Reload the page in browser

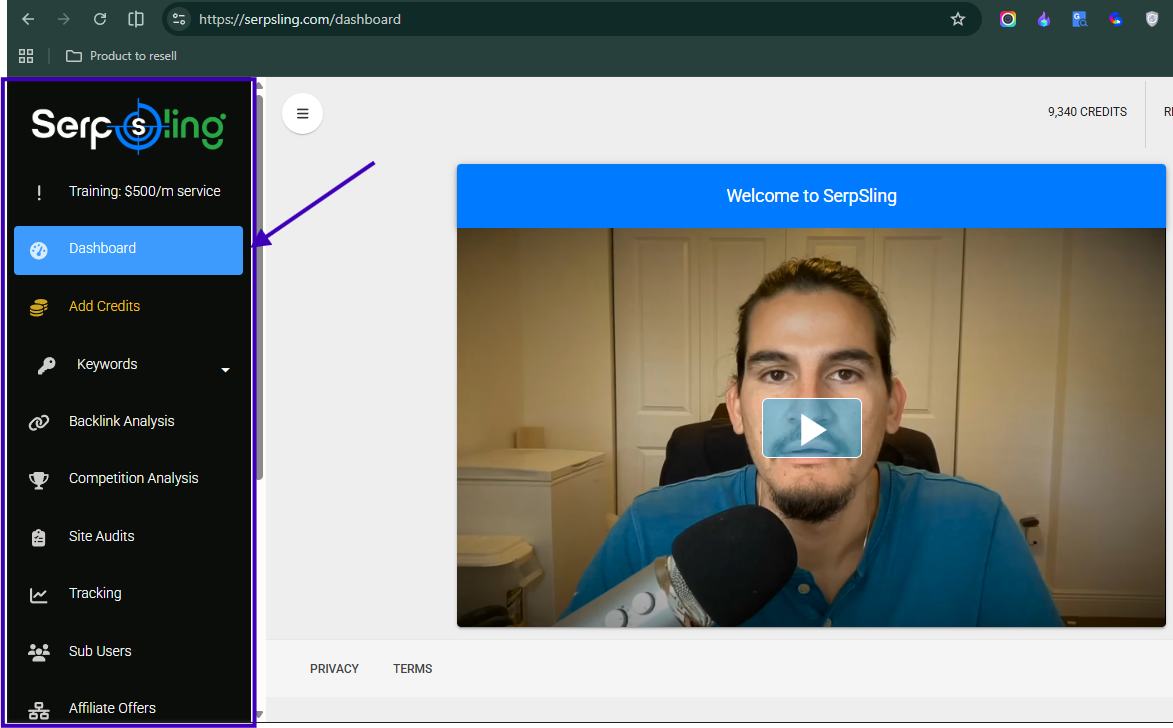pyautogui.click(x=100, y=19)
